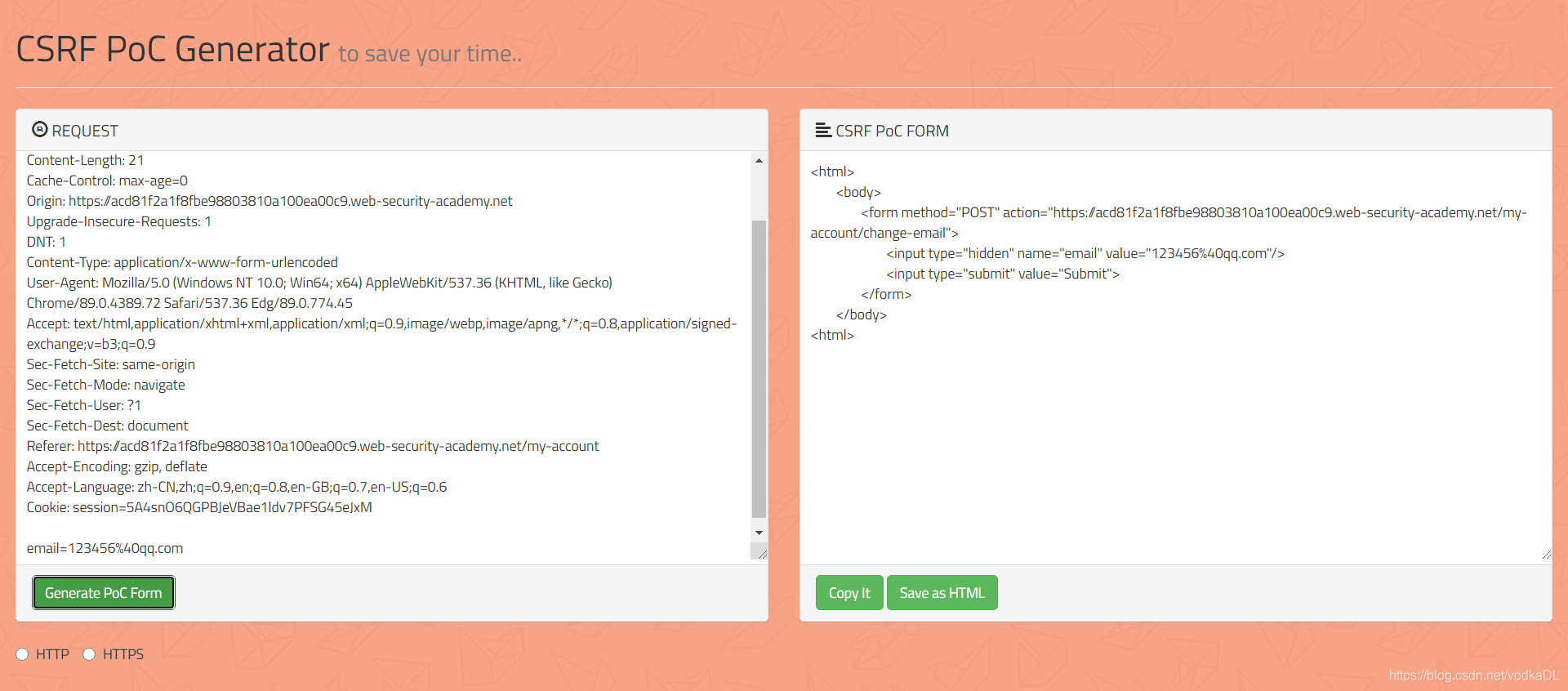
Task: Click the 'Cache-Control: max-age=0' line
Action: coord(107,181)
